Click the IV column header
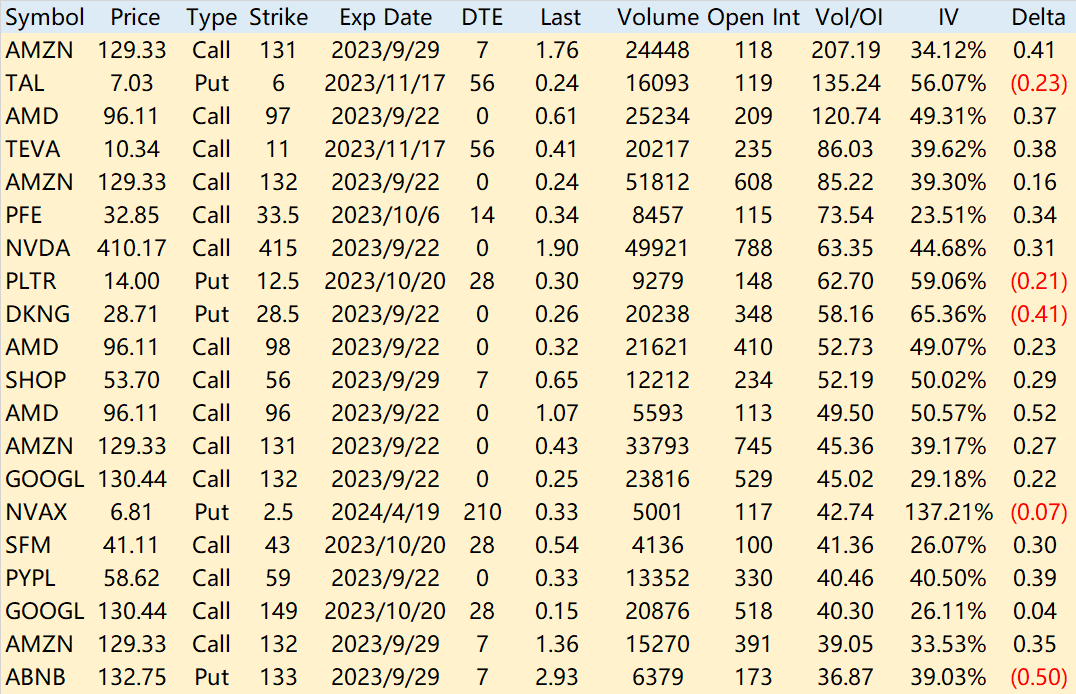Screen dimensions: 1076x694 pos(948,17)
